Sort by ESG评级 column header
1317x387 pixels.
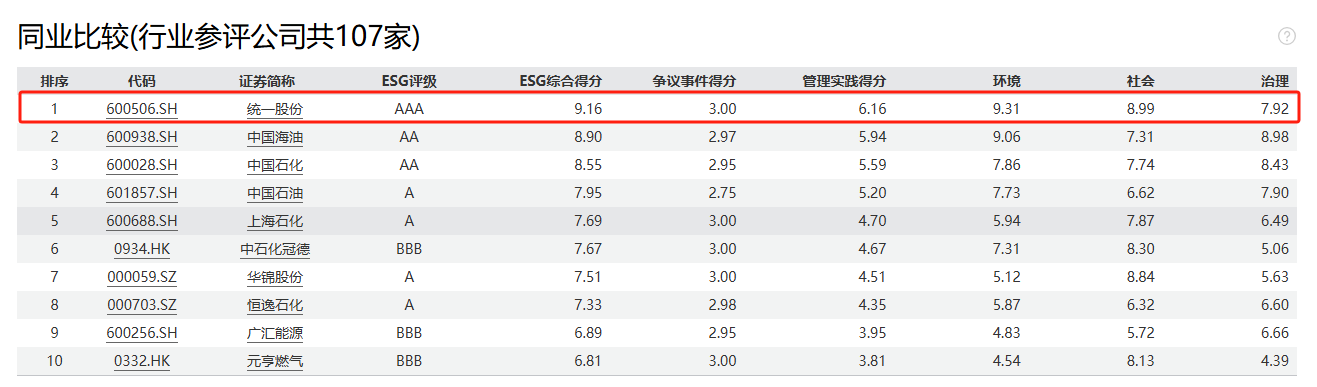(x=409, y=81)
